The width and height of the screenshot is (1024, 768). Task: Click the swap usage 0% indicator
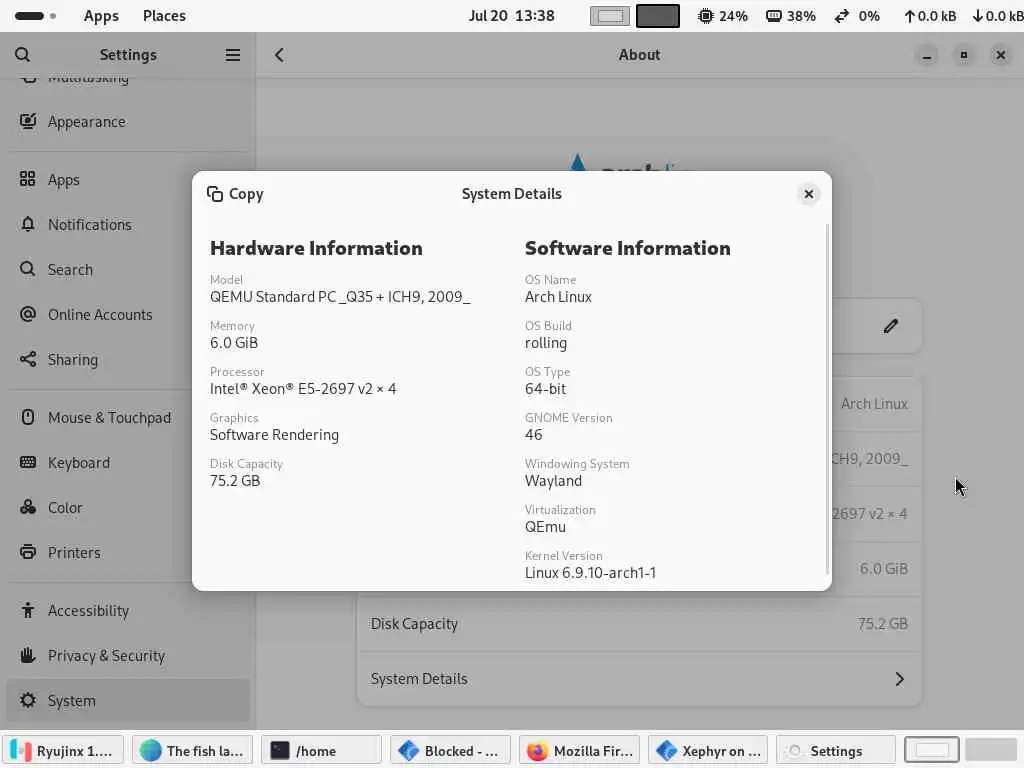click(857, 16)
